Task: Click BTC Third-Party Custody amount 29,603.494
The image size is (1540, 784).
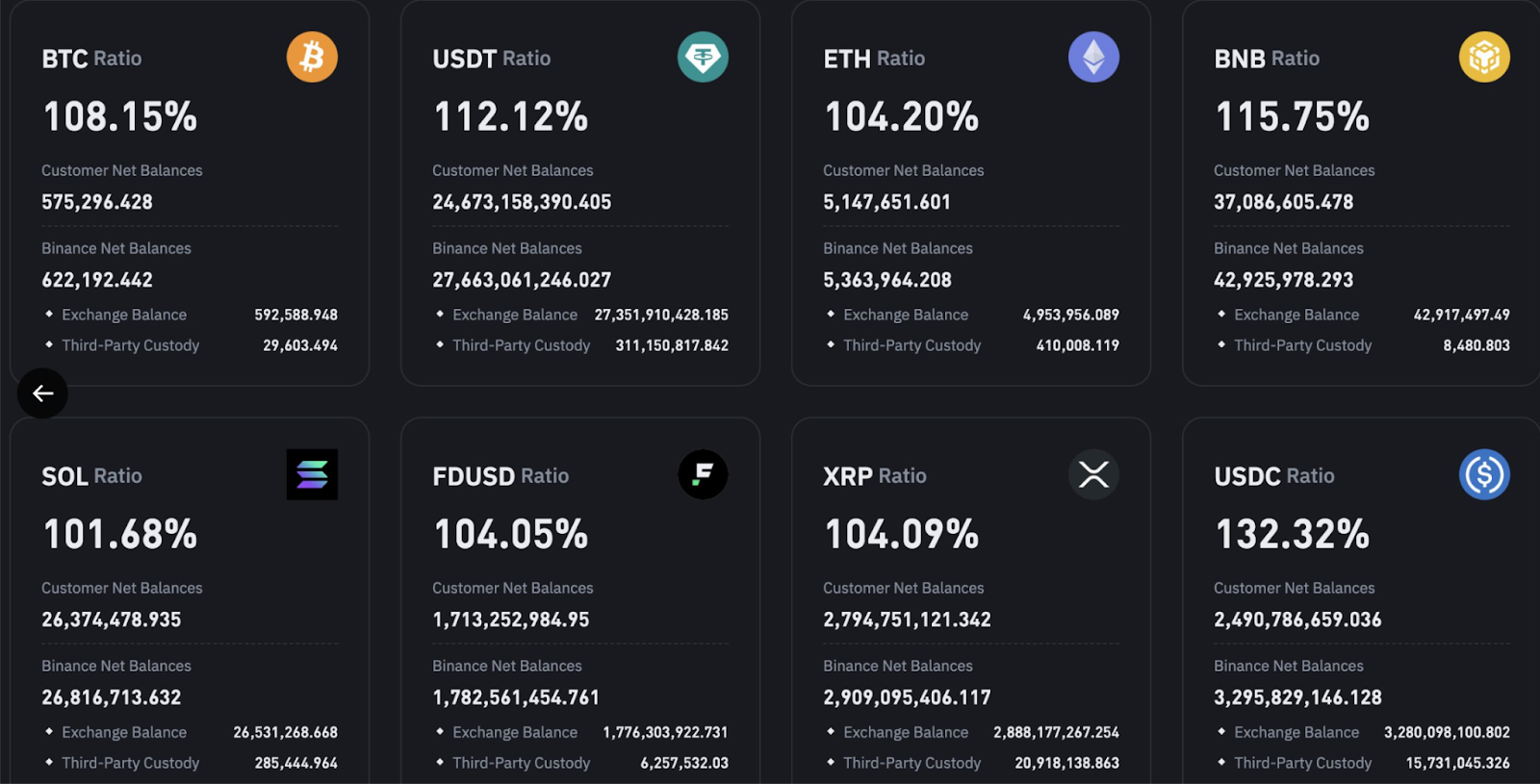Action: [300, 345]
